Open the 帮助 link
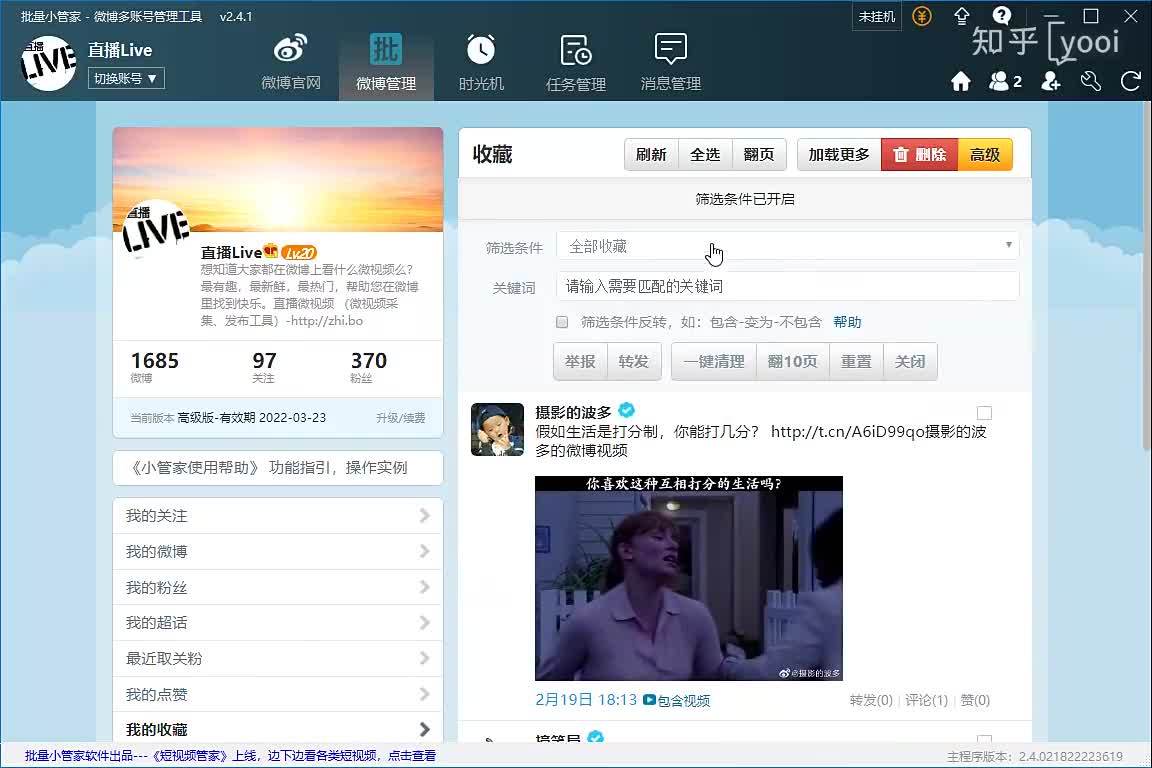Screen dimensions: 1152x768 847,322
